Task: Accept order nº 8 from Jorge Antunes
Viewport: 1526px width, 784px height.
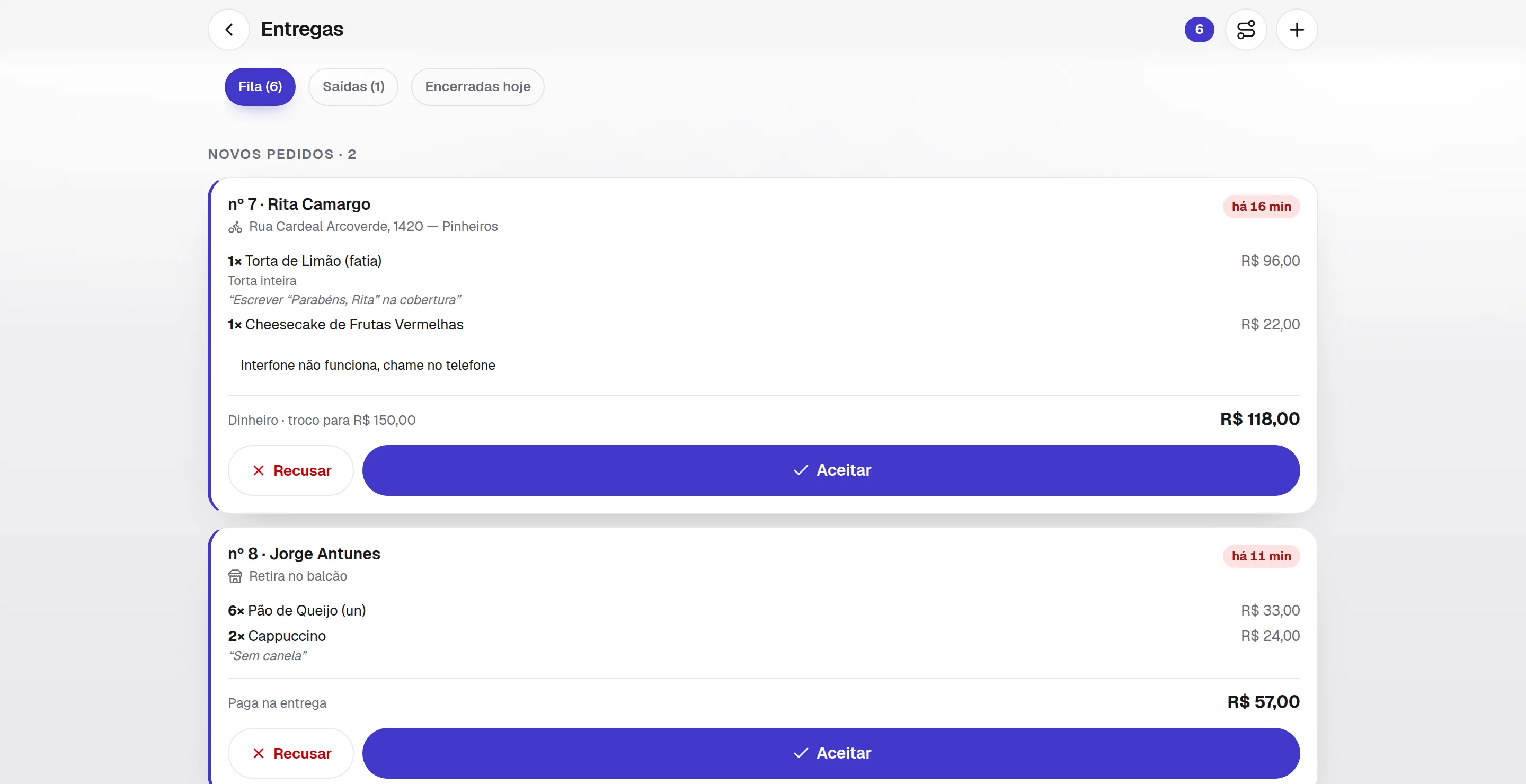Action: [x=831, y=753]
